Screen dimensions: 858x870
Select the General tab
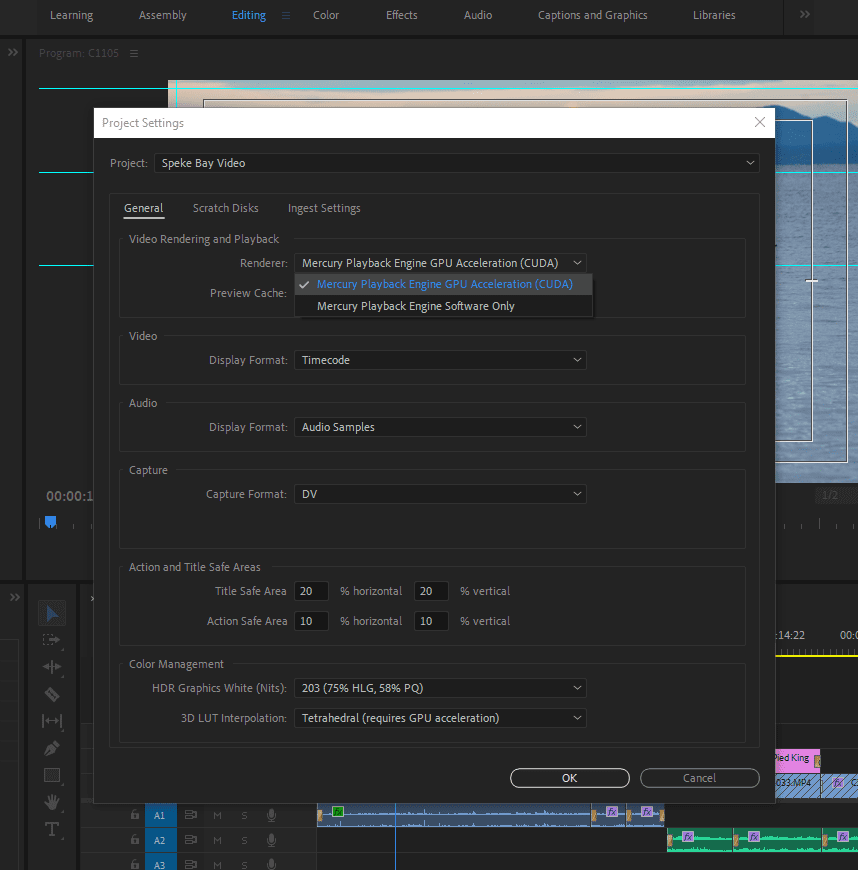pyautogui.click(x=144, y=208)
